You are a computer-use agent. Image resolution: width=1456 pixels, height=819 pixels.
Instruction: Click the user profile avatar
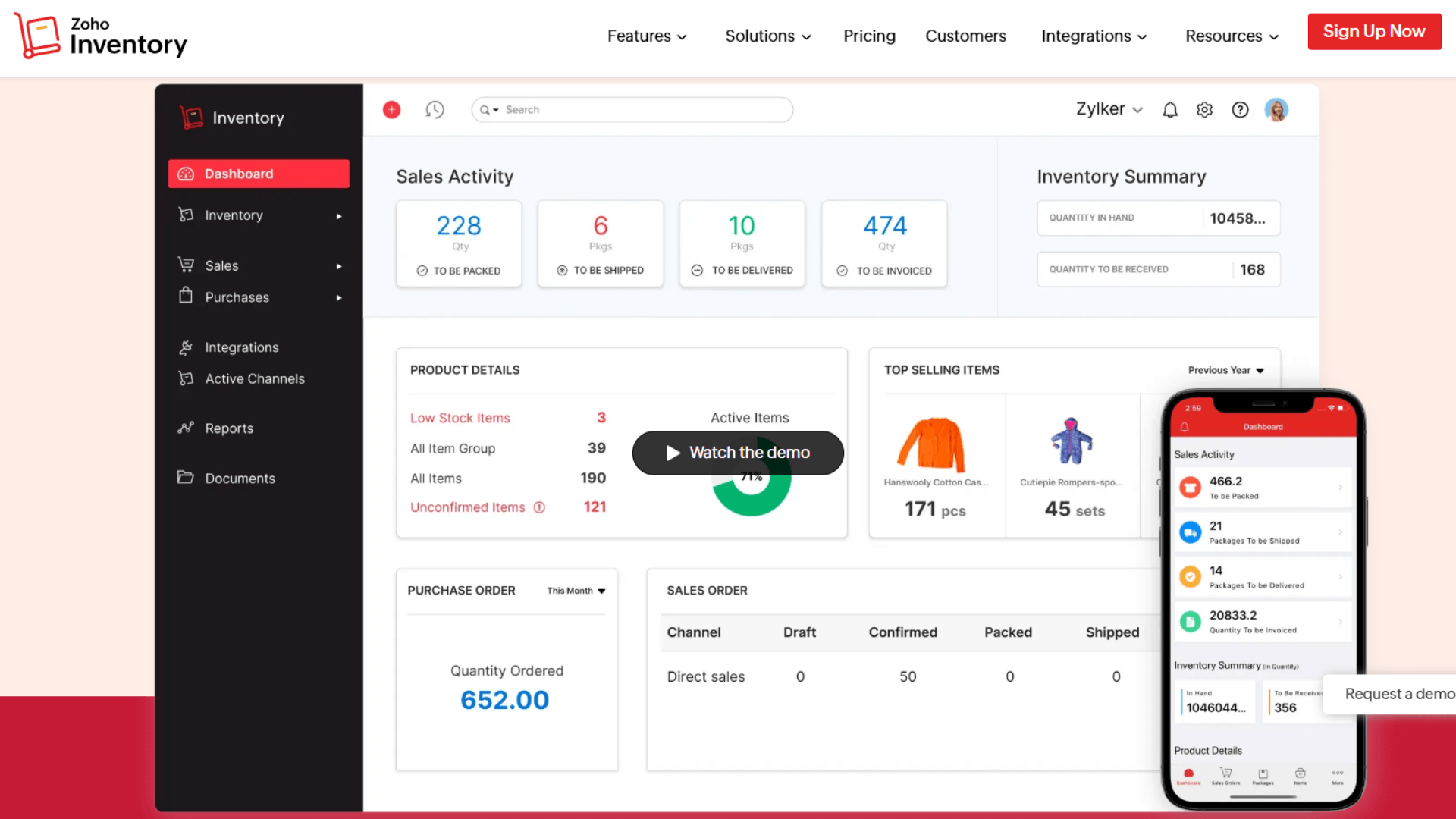[x=1276, y=110]
